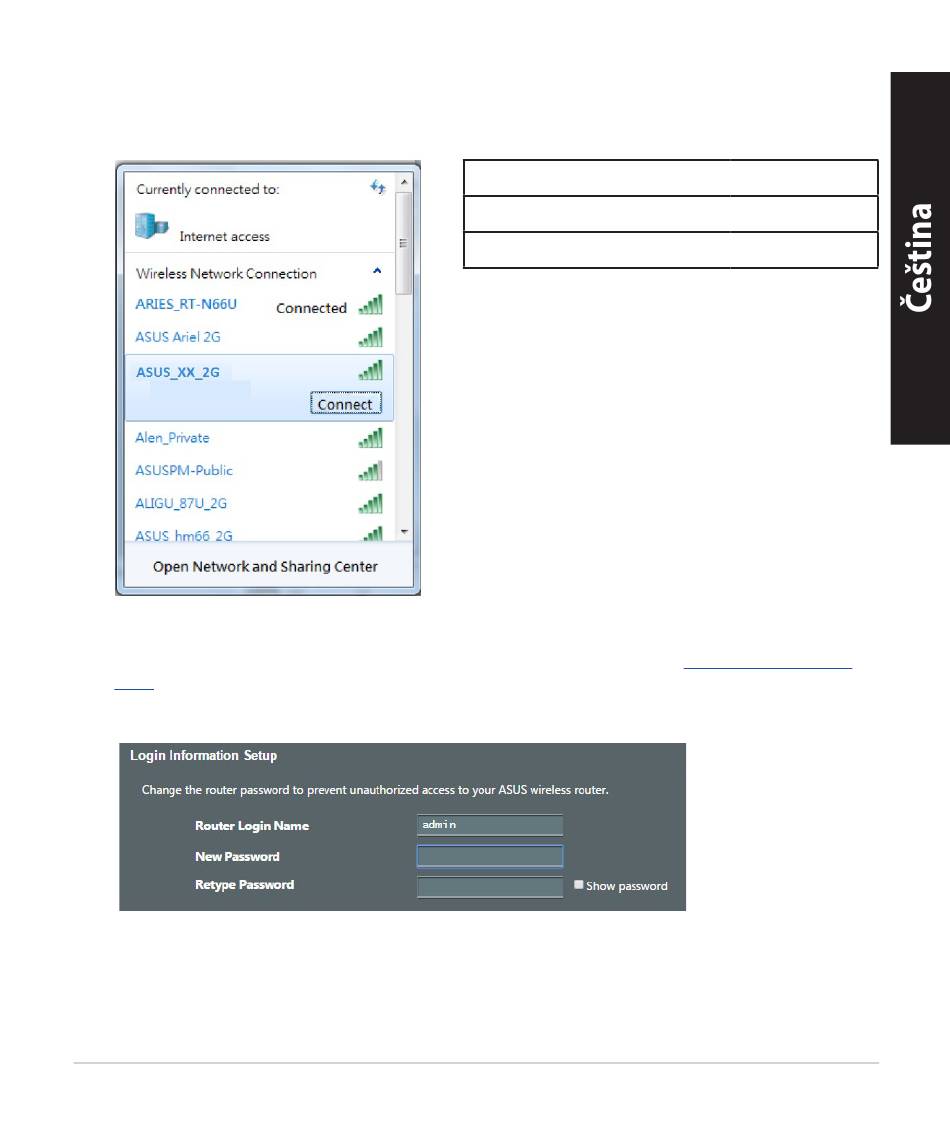Click the New Password input field

point(489,856)
